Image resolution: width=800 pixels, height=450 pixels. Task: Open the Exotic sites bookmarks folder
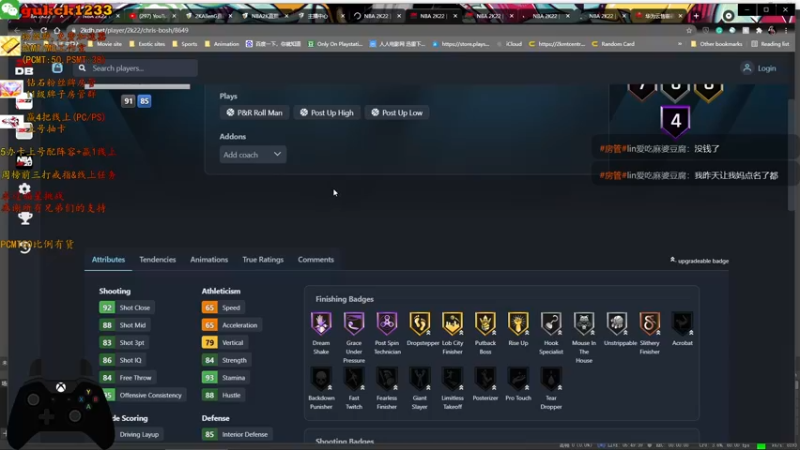[147, 44]
